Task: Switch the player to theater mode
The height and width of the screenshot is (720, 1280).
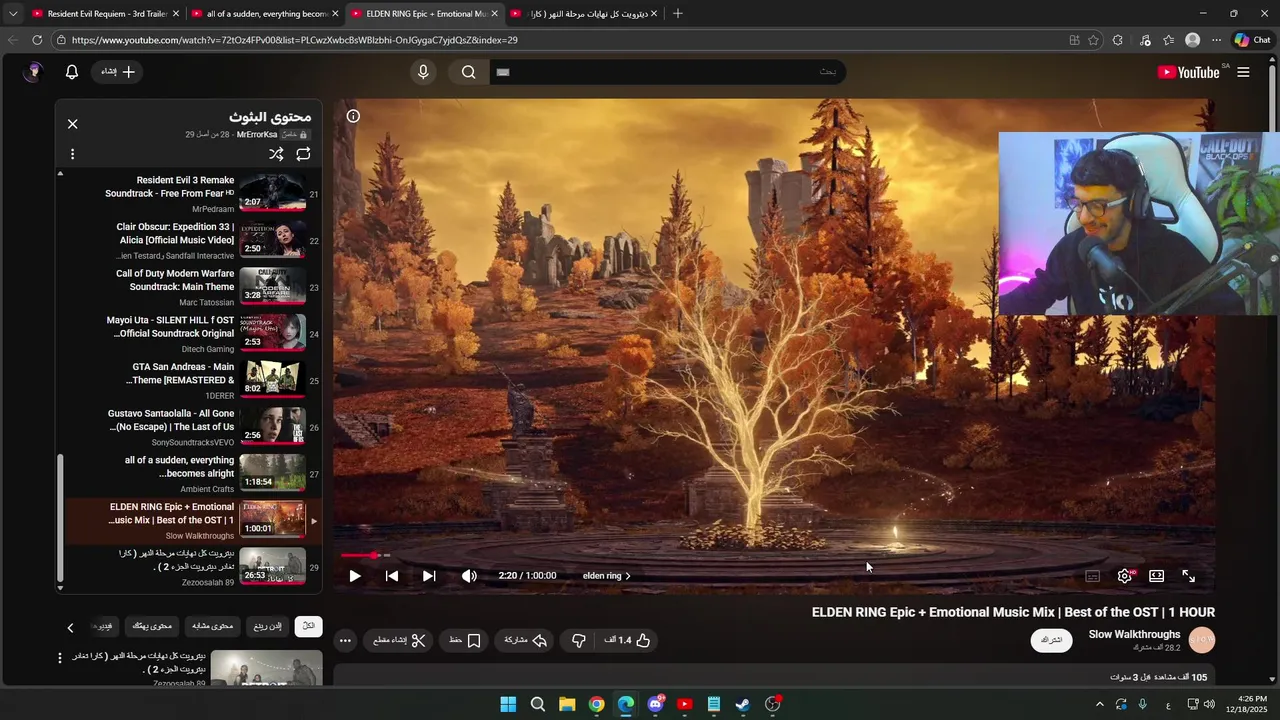Action: pos(1157,576)
